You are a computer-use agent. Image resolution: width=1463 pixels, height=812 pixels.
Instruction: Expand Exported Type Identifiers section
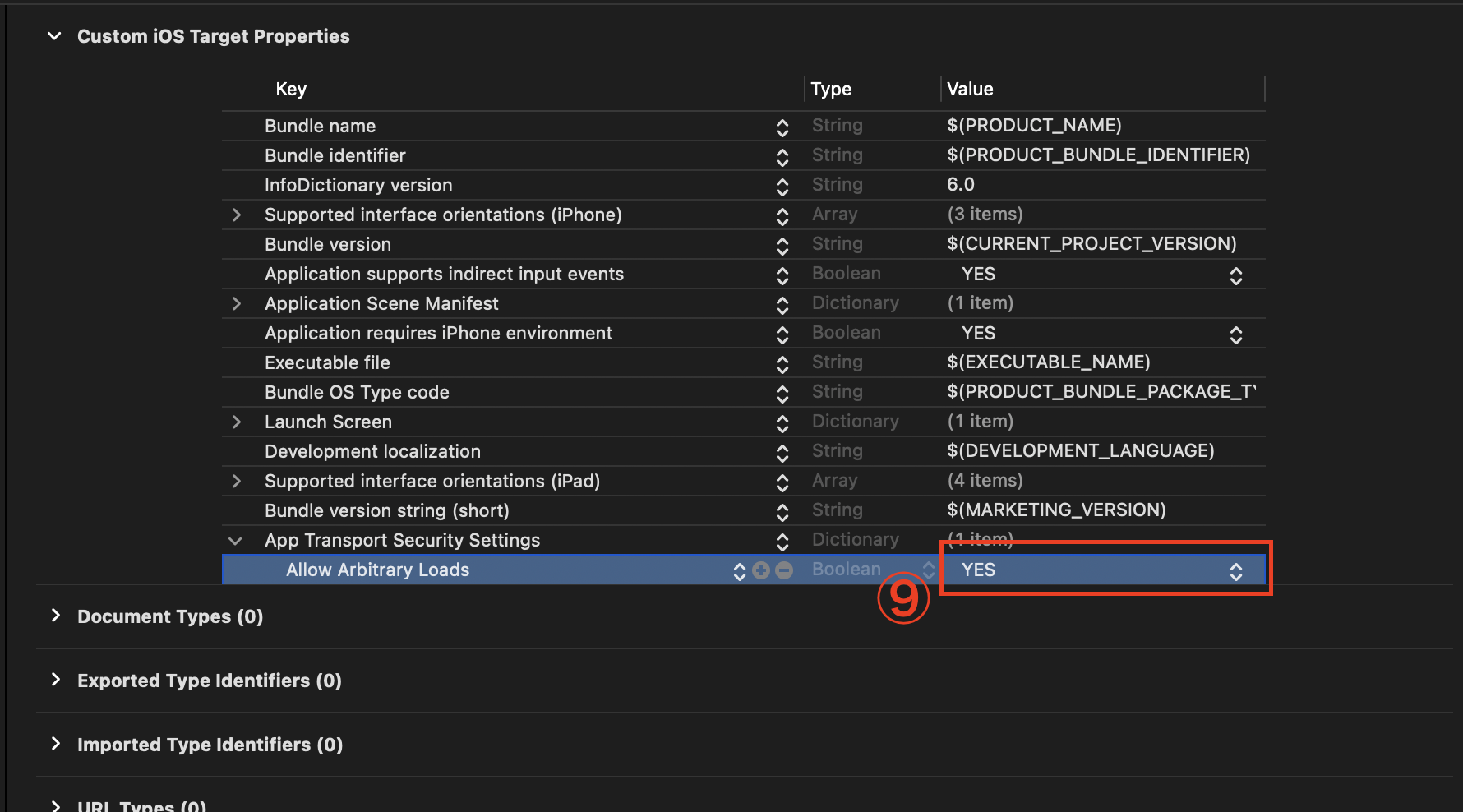pyautogui.click(x=55, y=680)
